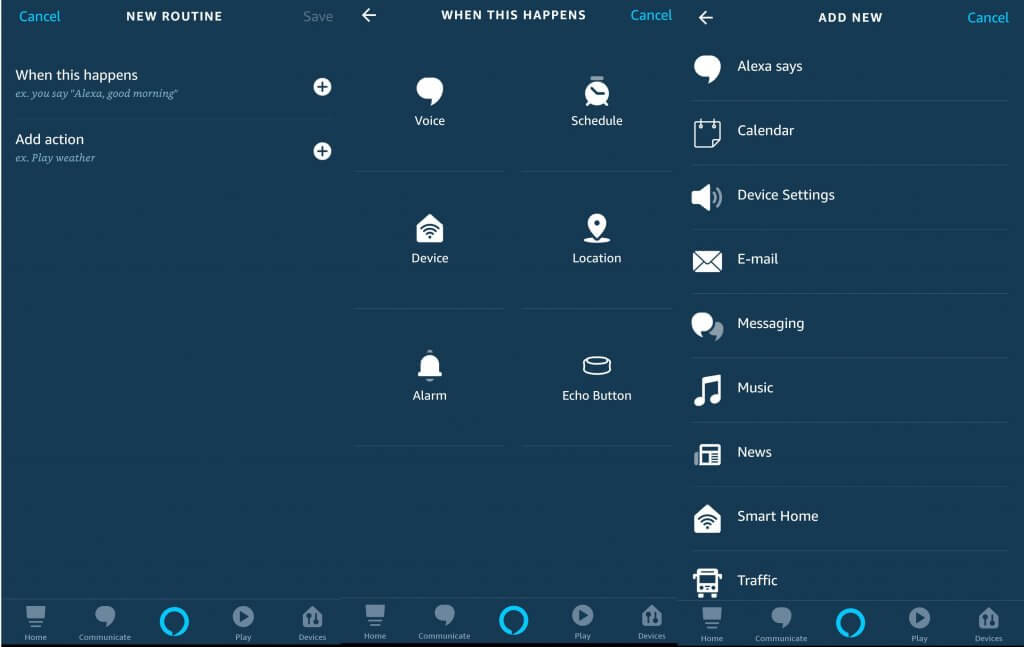Select the Device Settings text label
The width and height of the screenshot is (1024, 647).
coord(786,195)
